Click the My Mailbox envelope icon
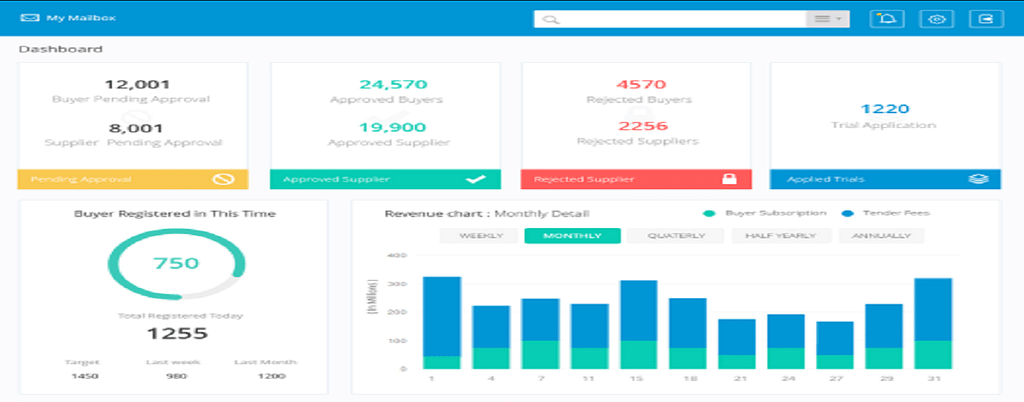 point(28,18)
